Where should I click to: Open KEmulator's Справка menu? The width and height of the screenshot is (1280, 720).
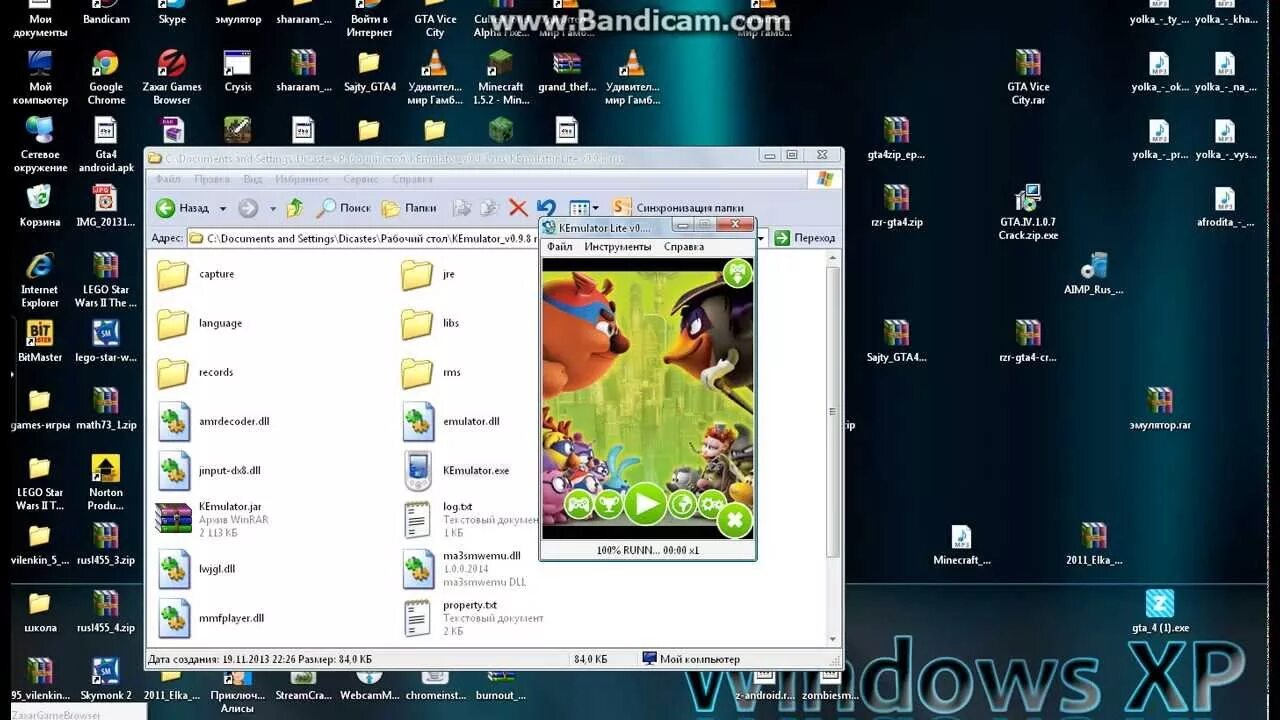[x=684, y=246]
